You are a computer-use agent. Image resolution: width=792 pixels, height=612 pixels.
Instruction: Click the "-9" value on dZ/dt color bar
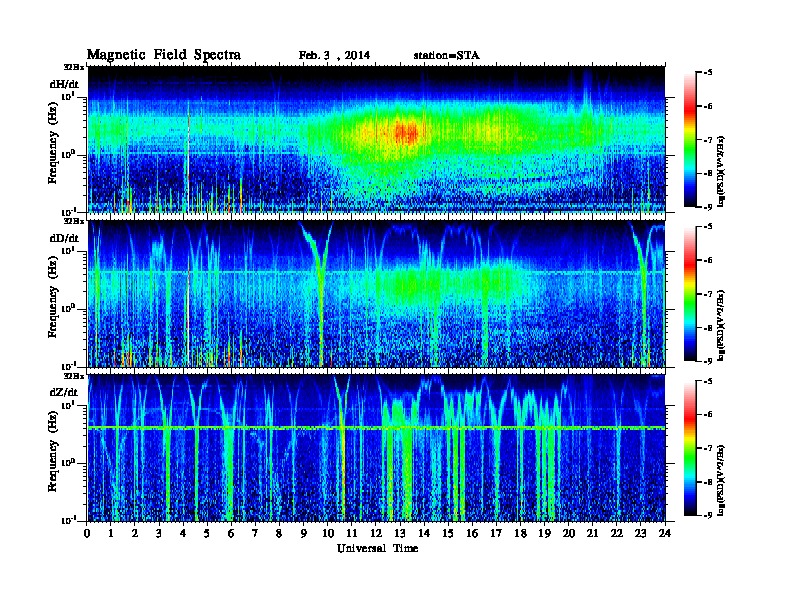[708, 515]
